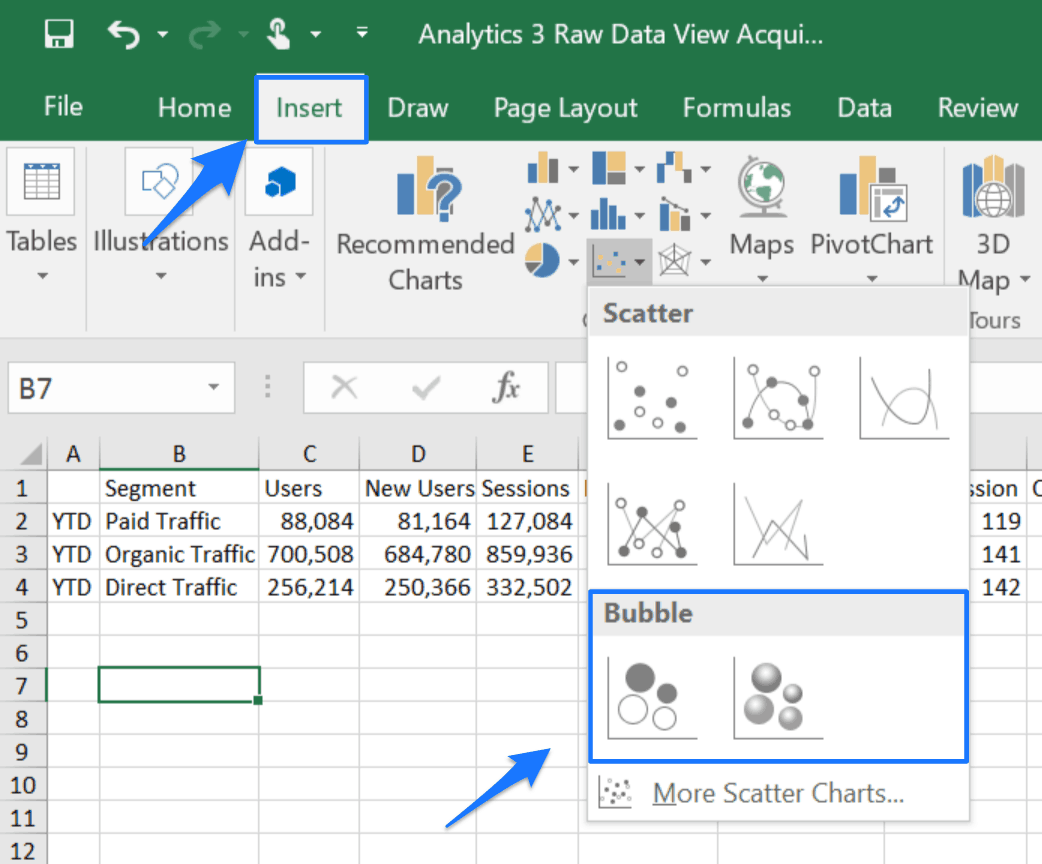Click the Cancel X formula bar button

(344, 387)
